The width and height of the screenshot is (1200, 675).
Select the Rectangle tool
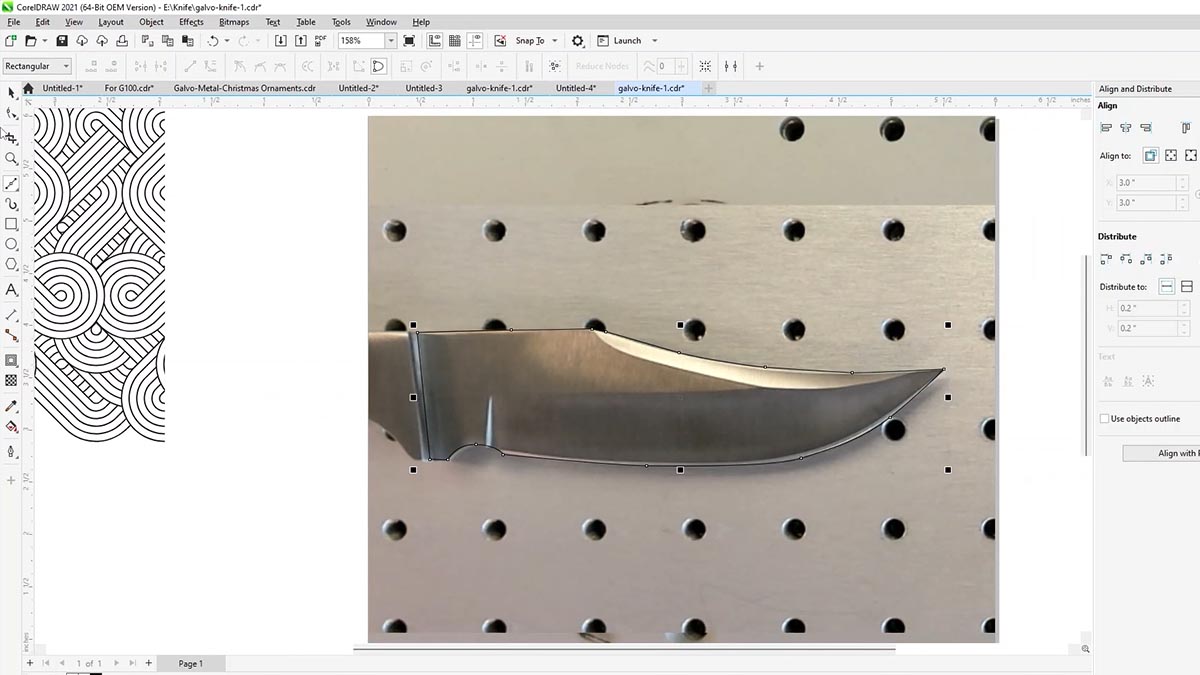point(11,224)
